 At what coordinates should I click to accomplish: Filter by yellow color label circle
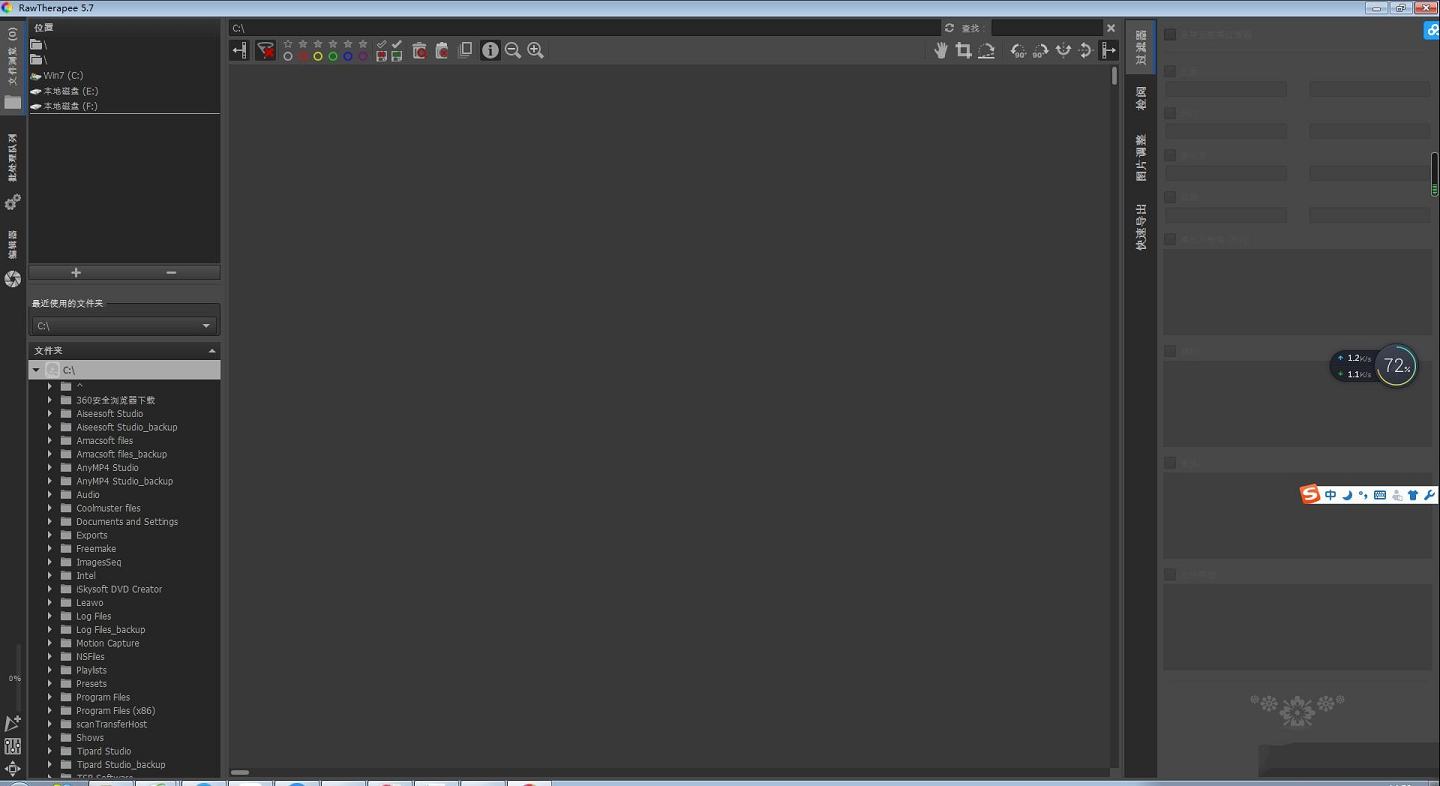[x=318, y=57]
